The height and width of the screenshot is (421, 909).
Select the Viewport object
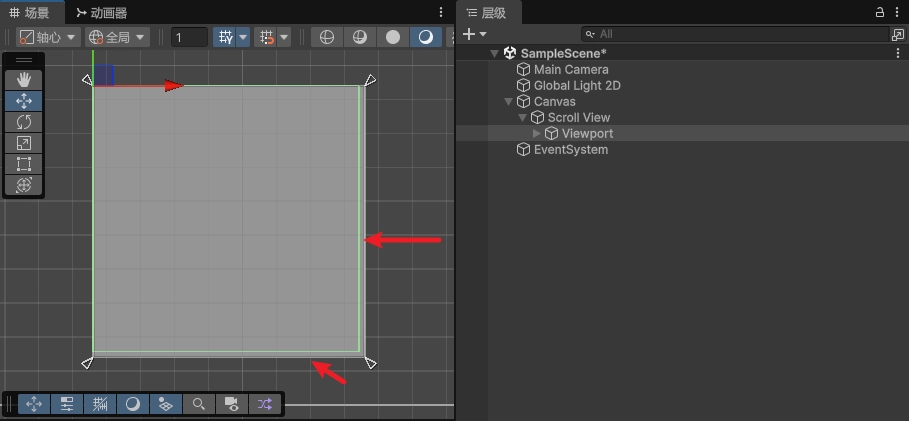click(x=587, y=134)
